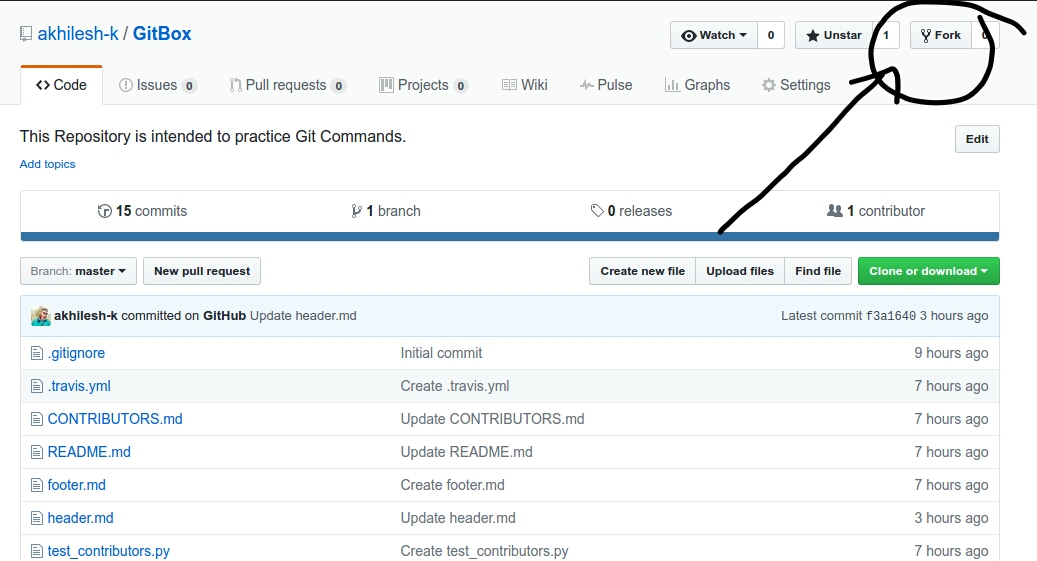Open akhilesh-k in latest commit line
Screen dimensions: 1037x561
coord(86,316)
